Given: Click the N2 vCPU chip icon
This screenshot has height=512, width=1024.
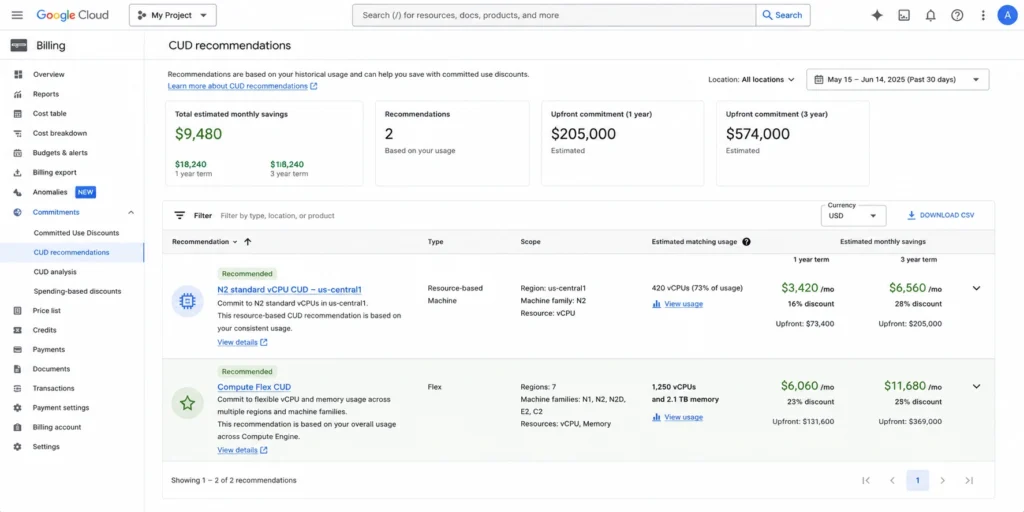Looking at the screenshot, I should click(187, 301).
